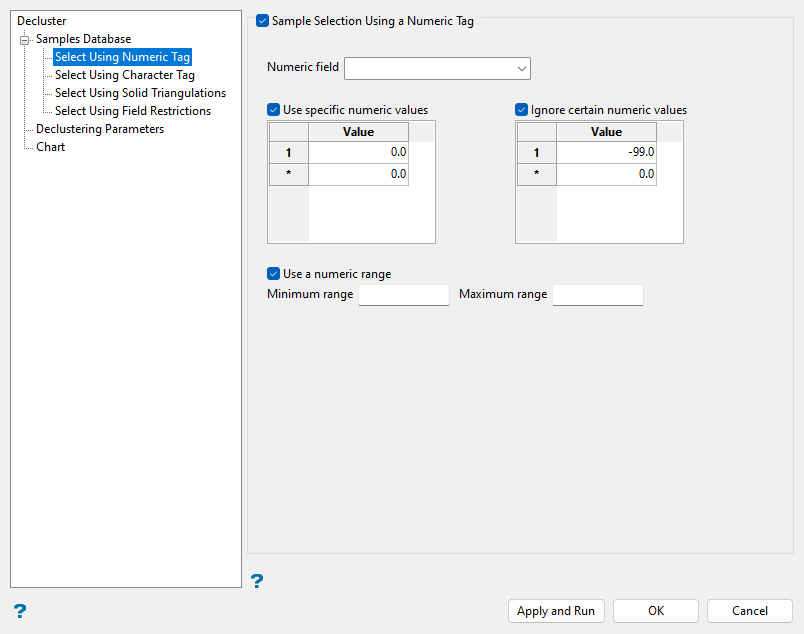The width and height of the screenshot is (804, 634).
Task: Select the -99.0 cell in ignore values table
Action: [606, 152]
